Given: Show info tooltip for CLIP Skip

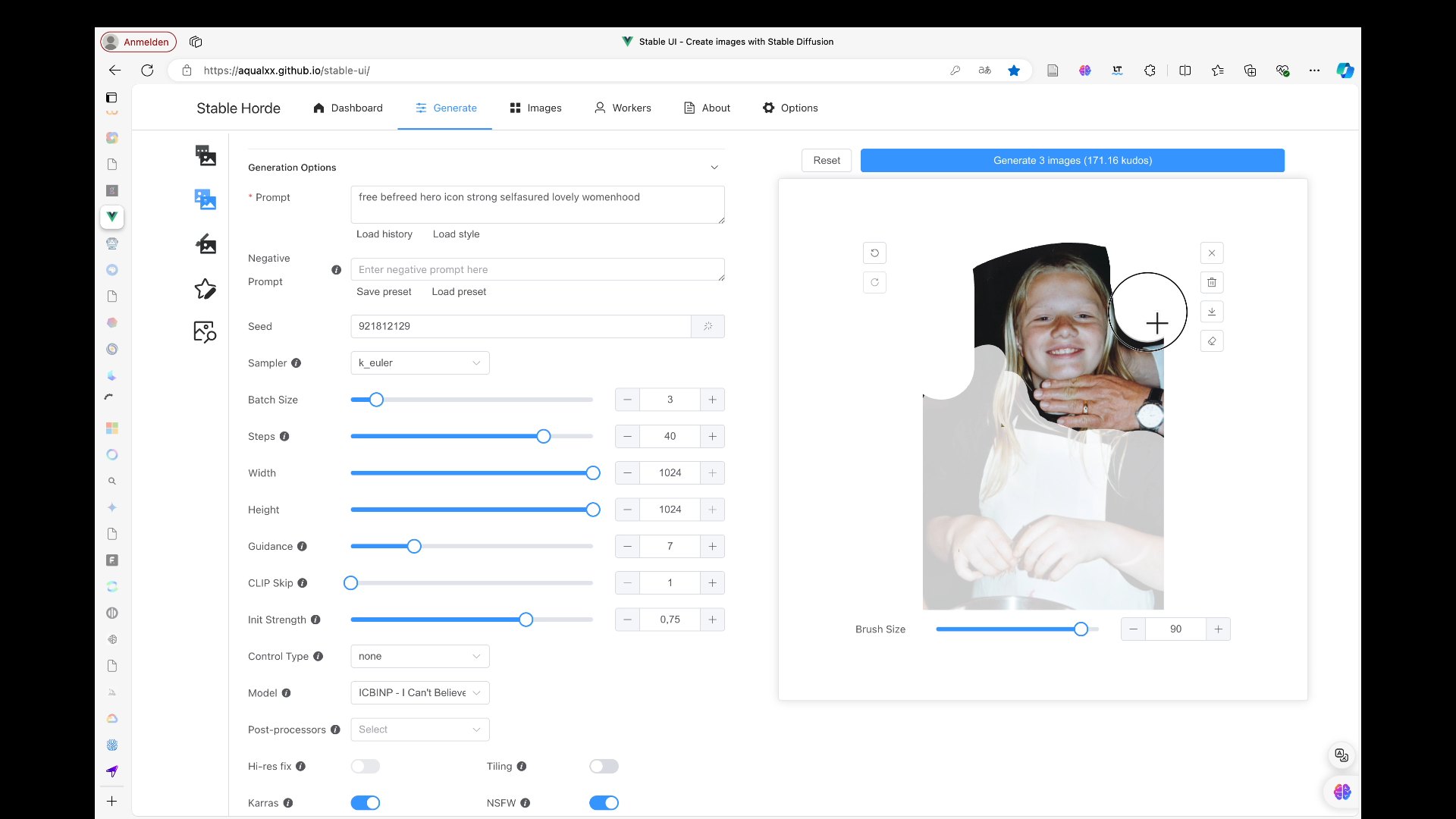Looking at the screenshot, I should pyautogui.click(x=303, y=583).
